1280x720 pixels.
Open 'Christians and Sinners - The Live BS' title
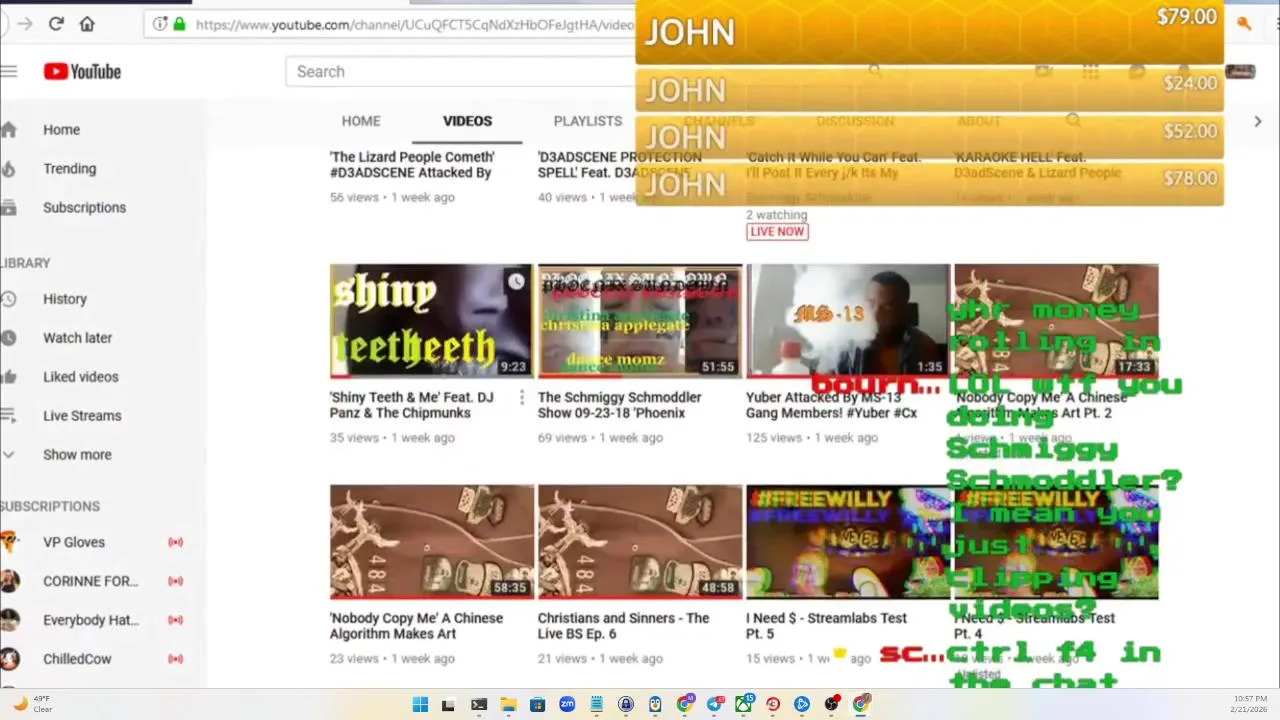point(623,626)
